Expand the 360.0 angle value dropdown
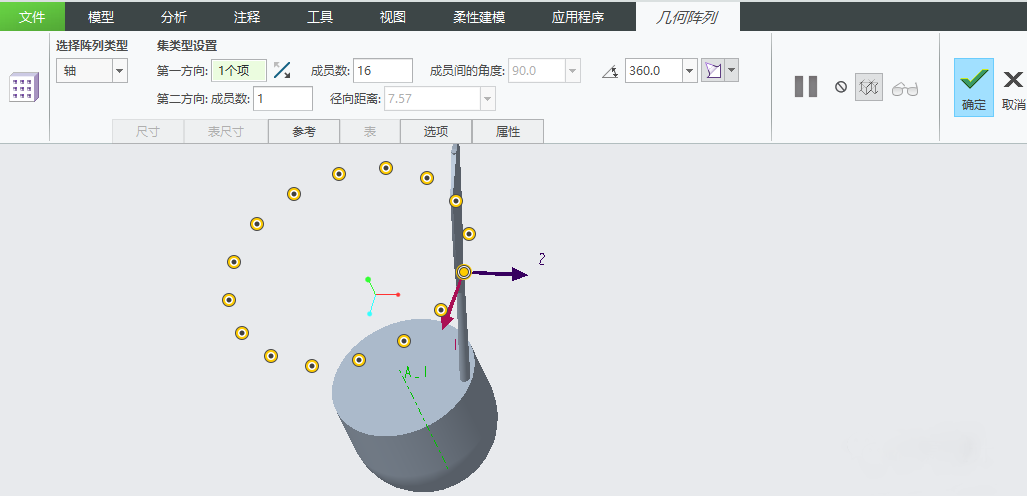The height and width of the screenshot is (496, 1027). pos(689,70)
